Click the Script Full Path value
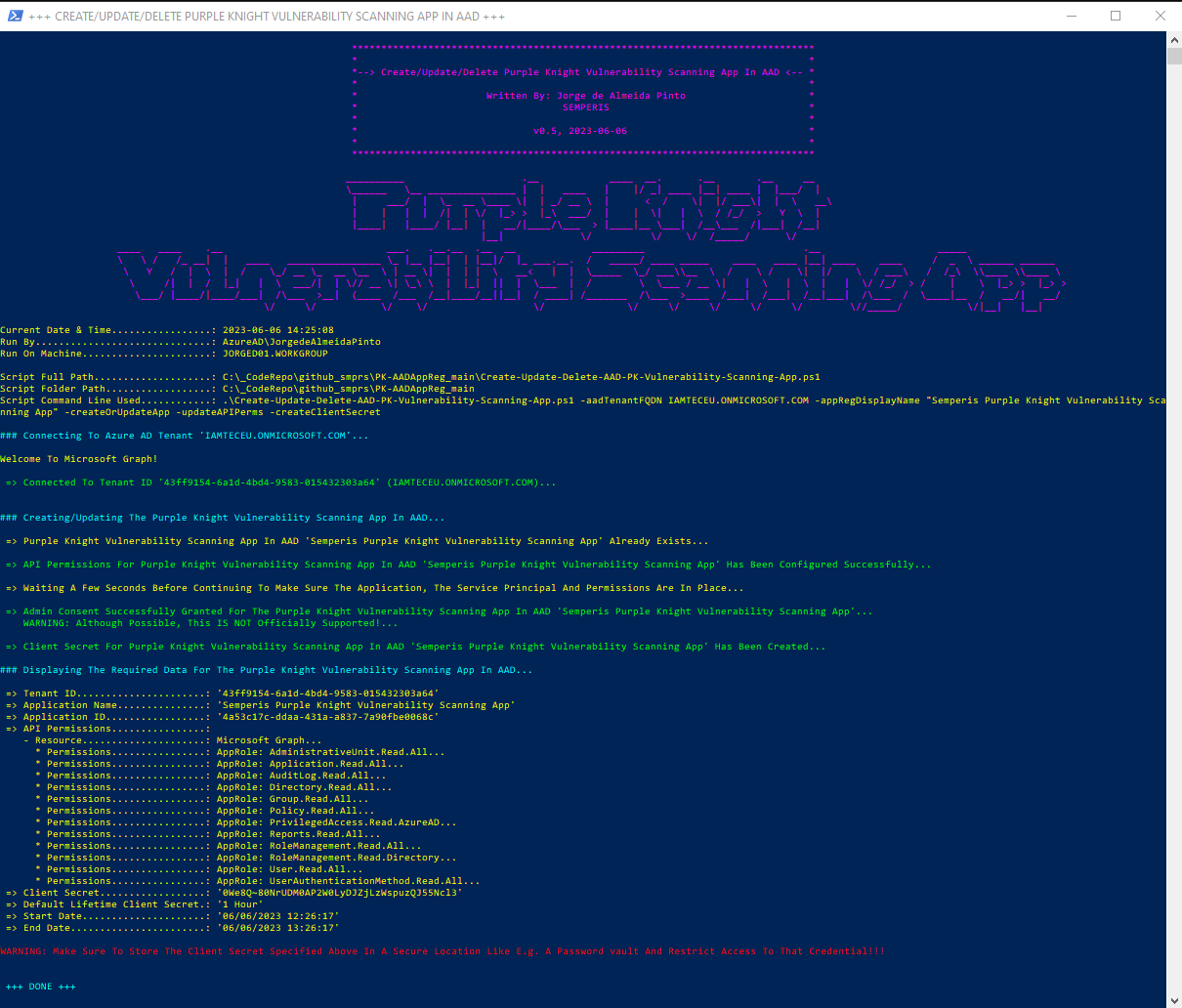1182x1008 pixels. tap(521, 377)
